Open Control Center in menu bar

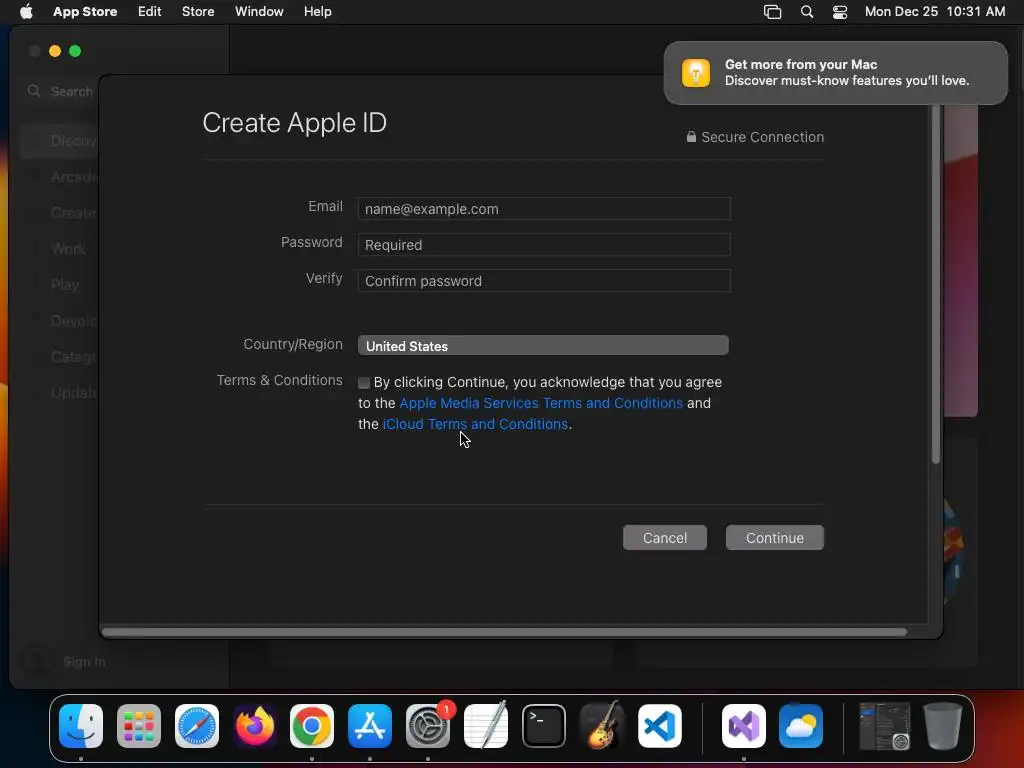point(840,12)
